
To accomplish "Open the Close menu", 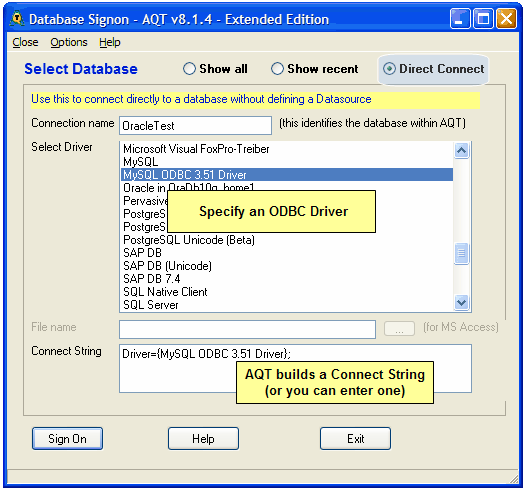I will pos(25,42).
